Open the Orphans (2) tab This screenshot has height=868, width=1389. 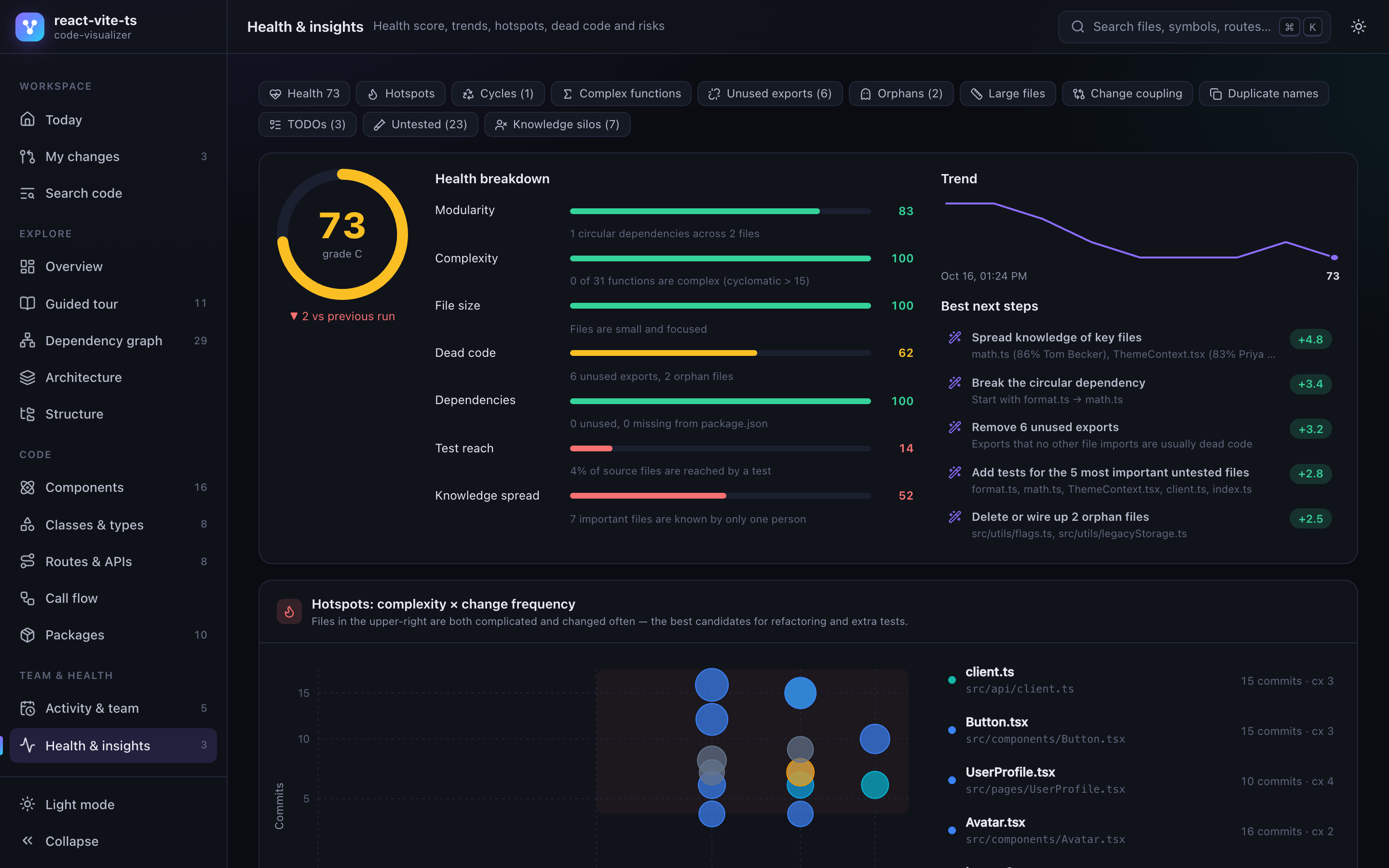[901, 94]
